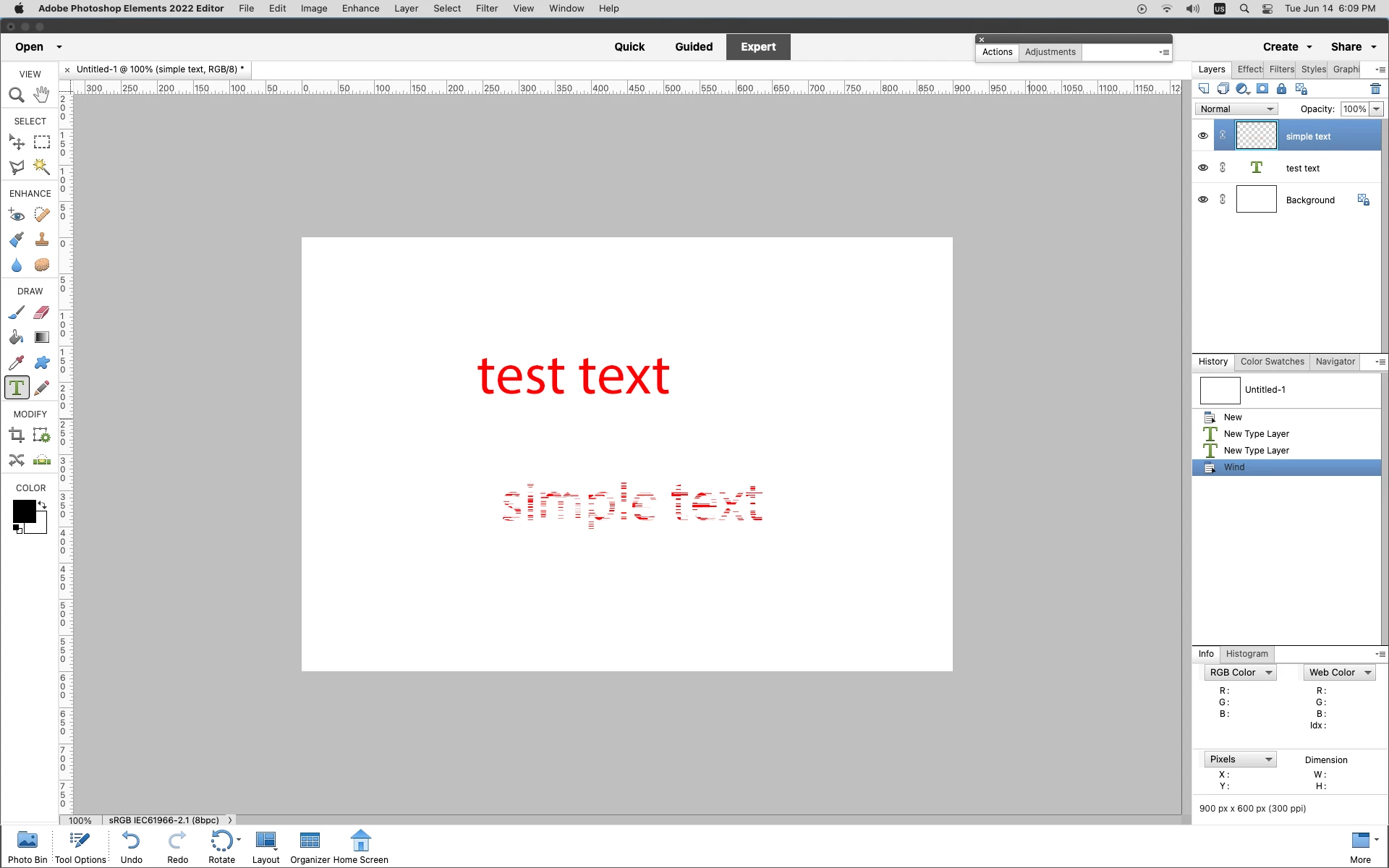1389x868 pixels.
Task: Toggle visibility of test text layer
Action: click(1203, 168)
